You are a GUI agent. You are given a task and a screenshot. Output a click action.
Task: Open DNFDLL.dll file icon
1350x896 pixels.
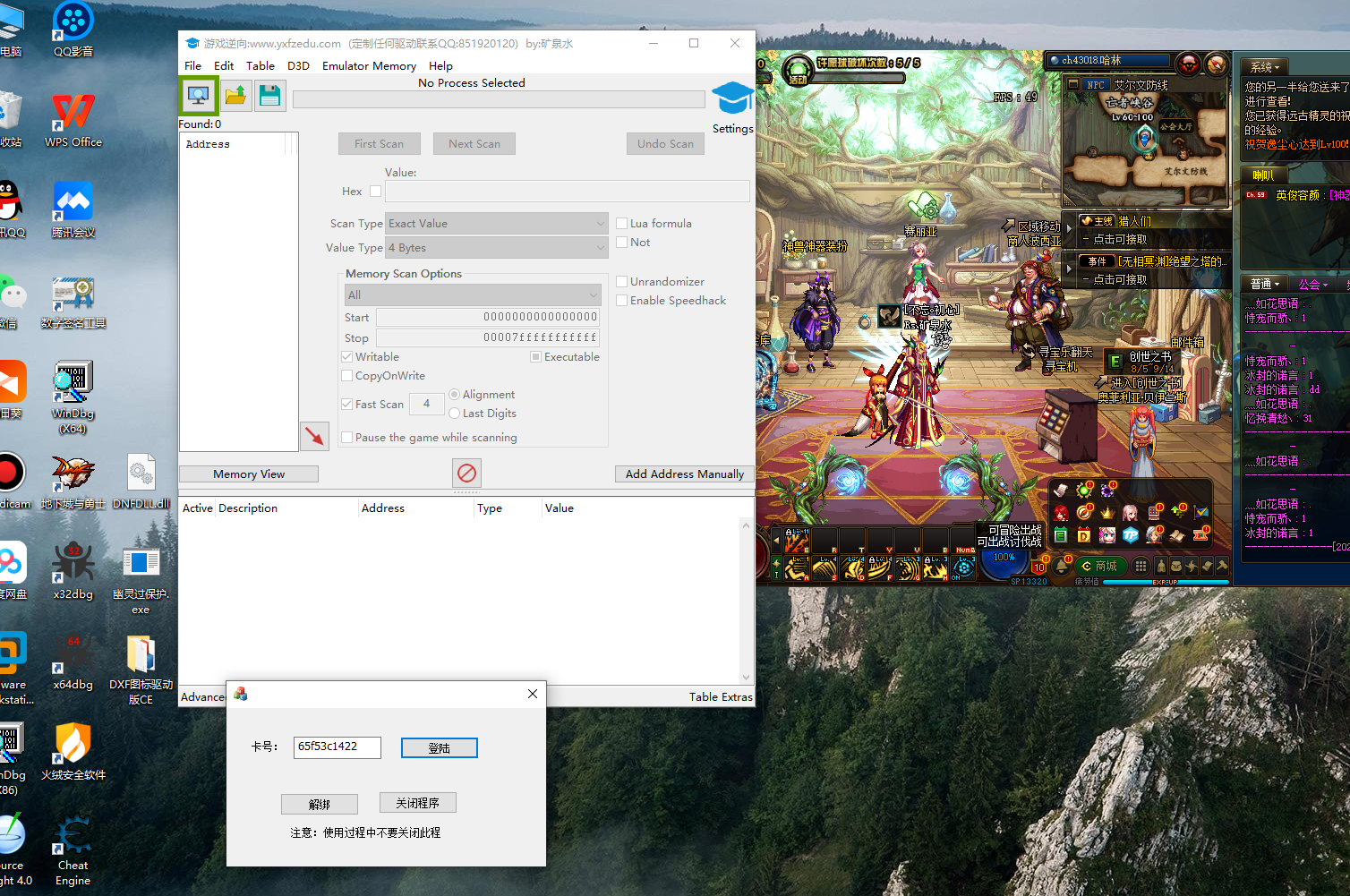pyautogui.click(x=141, y=482)
